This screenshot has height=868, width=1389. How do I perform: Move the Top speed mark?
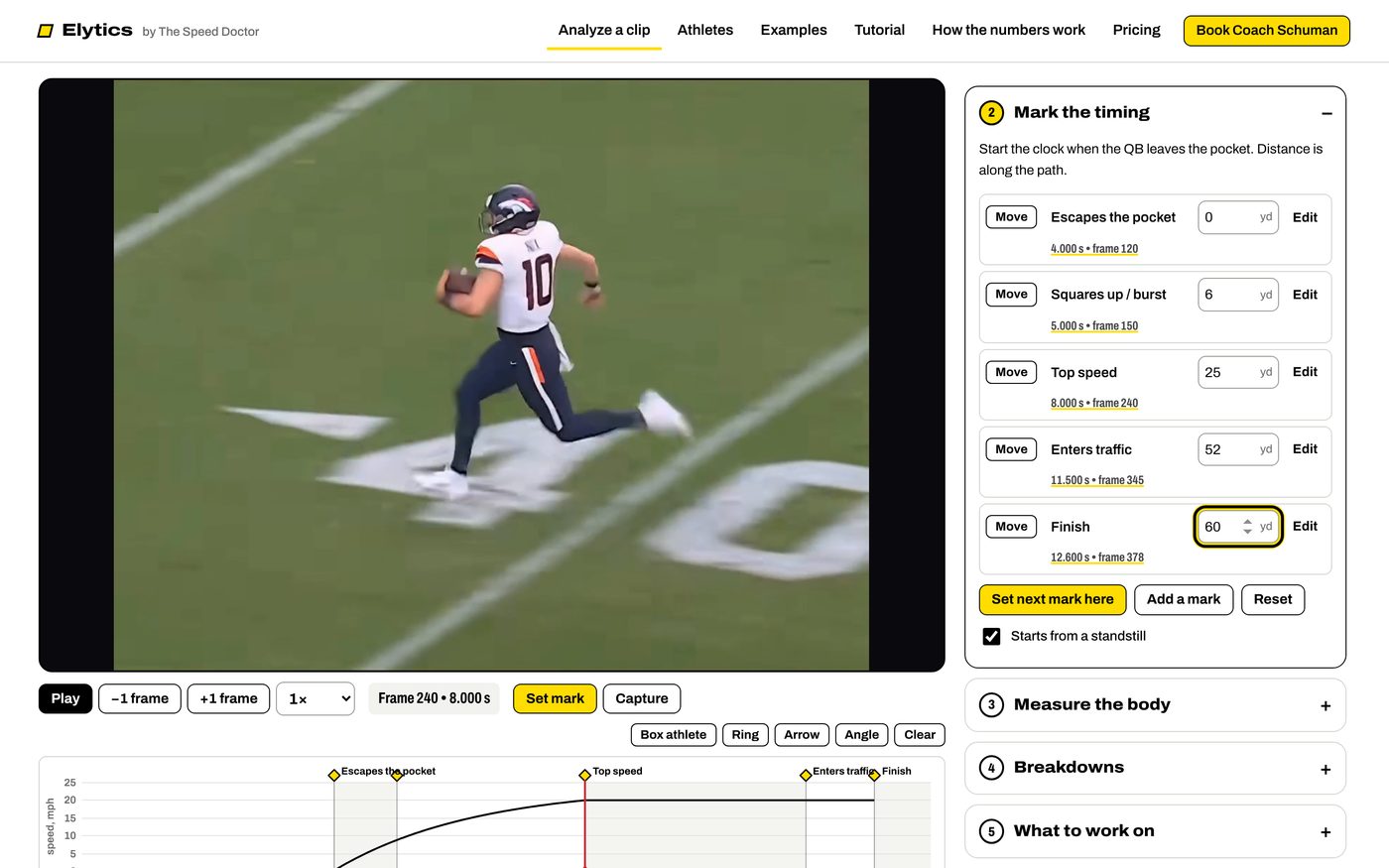(x=1011, y=372)
